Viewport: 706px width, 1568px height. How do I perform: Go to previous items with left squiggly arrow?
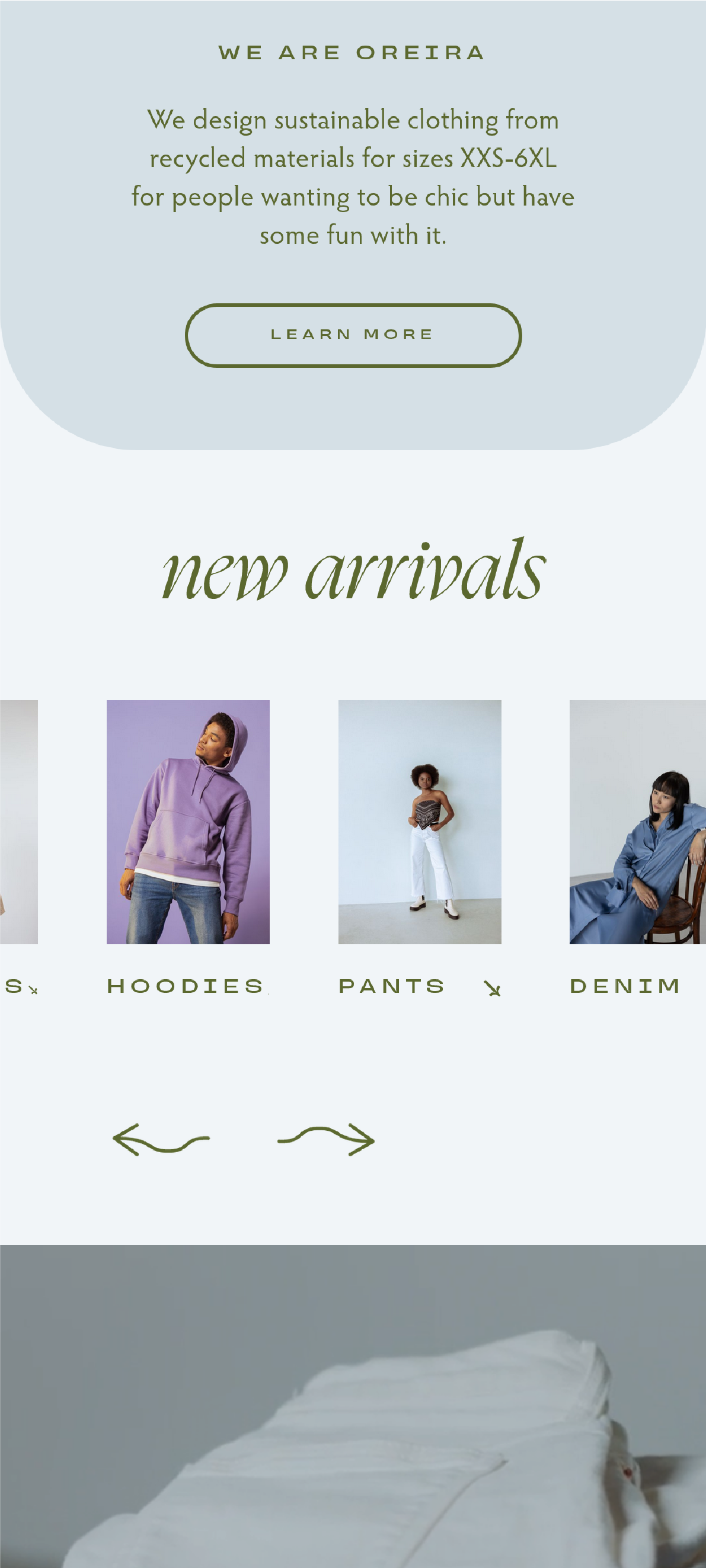click(x=161, y=1139)
